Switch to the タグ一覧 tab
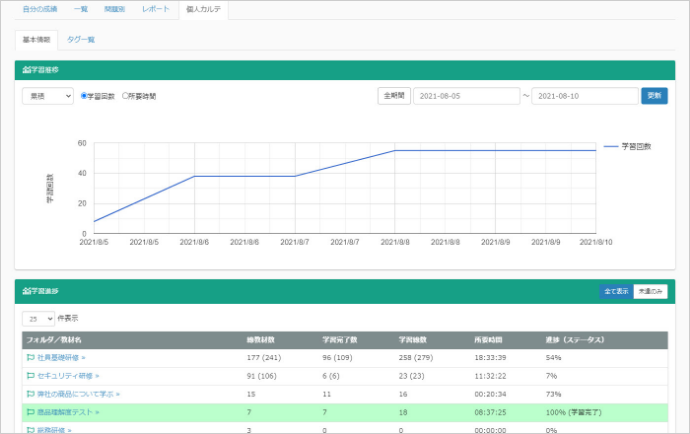 click(x=81, y=38)
